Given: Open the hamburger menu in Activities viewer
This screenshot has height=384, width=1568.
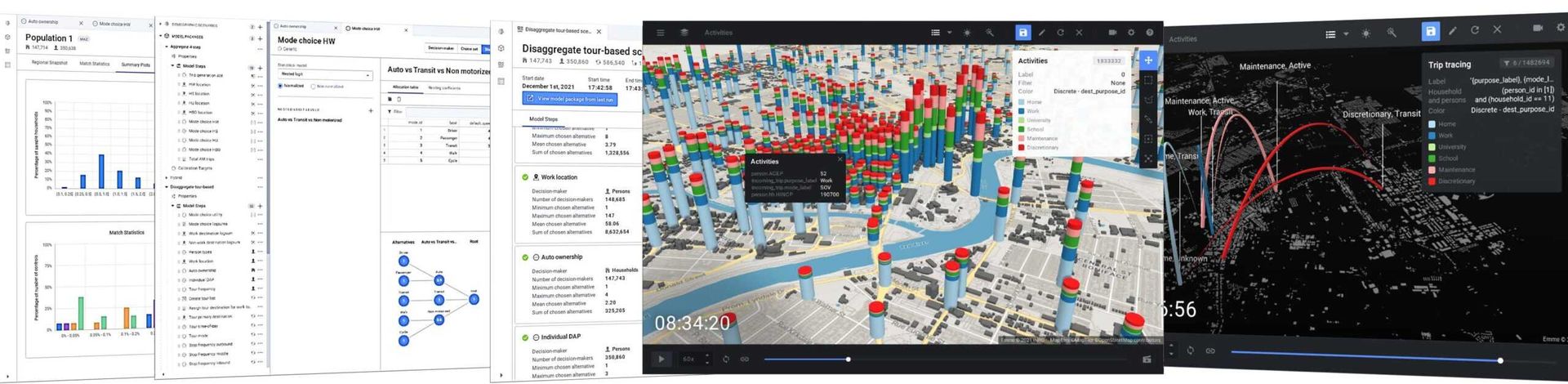Looking at the screenshot, I should click(x=661, y=33).
